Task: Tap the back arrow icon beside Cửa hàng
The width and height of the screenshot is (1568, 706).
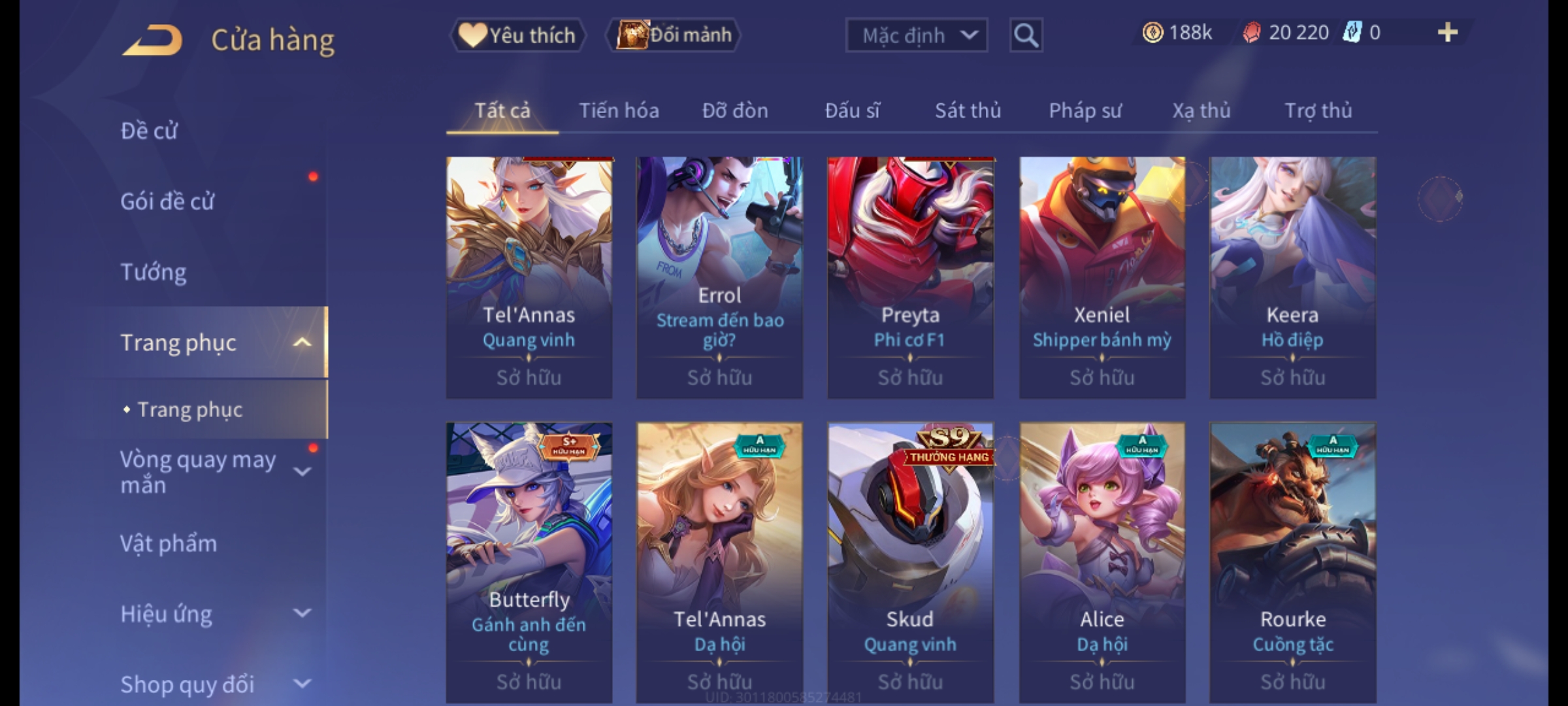Action: 152,39
